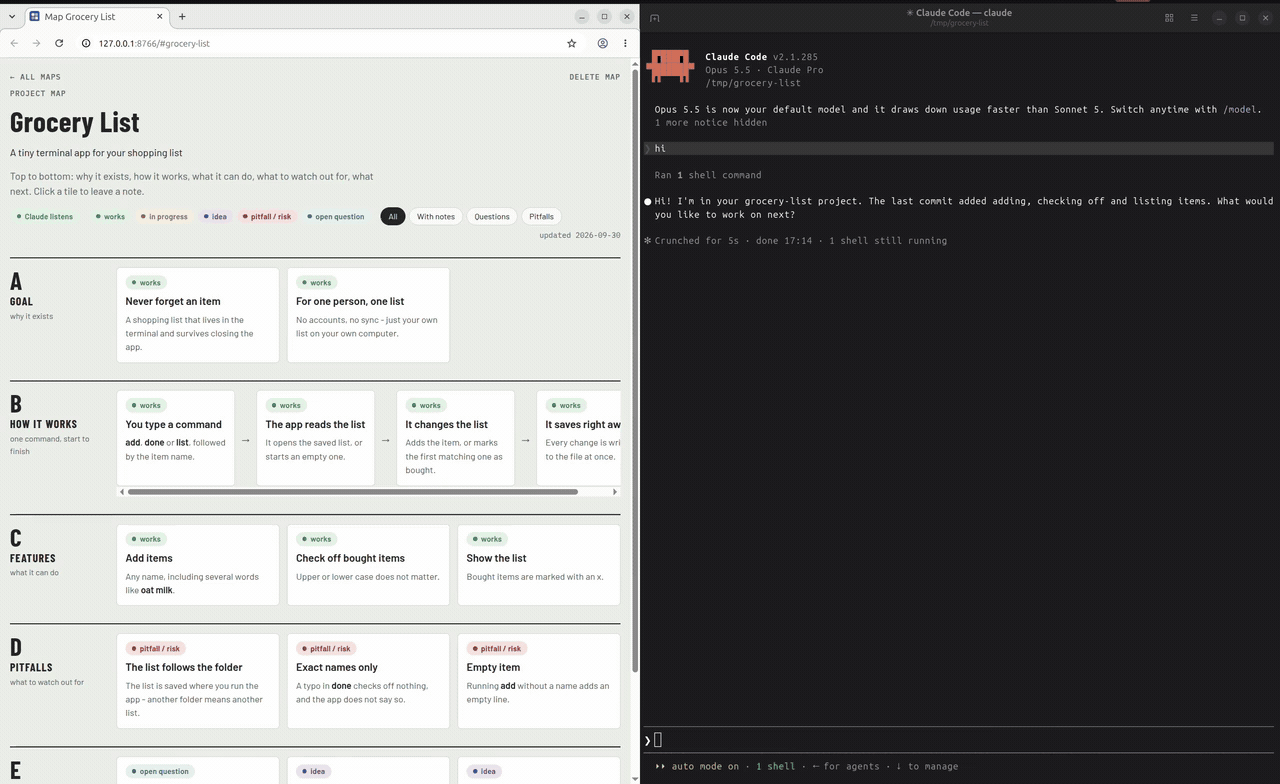Select the All filter pill

393,216
